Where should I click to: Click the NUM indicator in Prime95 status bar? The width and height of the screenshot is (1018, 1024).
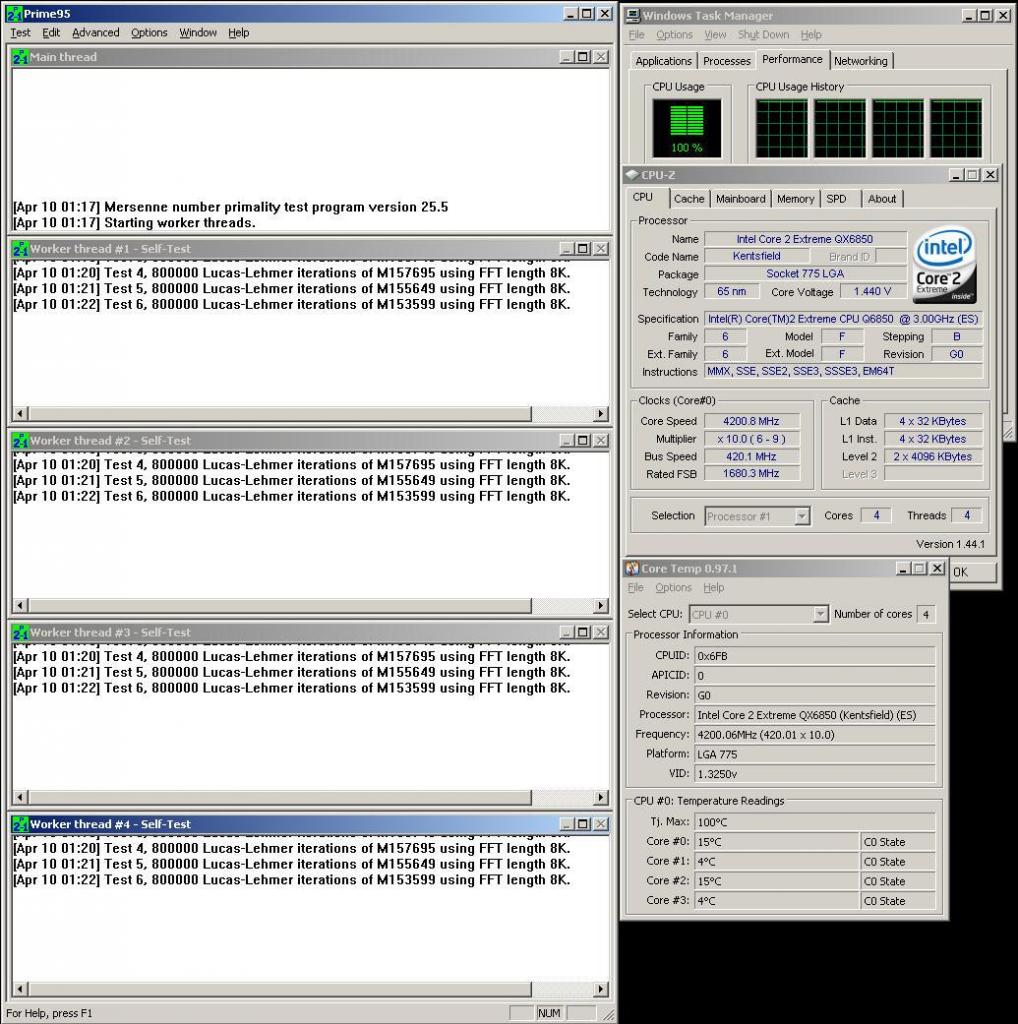tap(549, 1013)
